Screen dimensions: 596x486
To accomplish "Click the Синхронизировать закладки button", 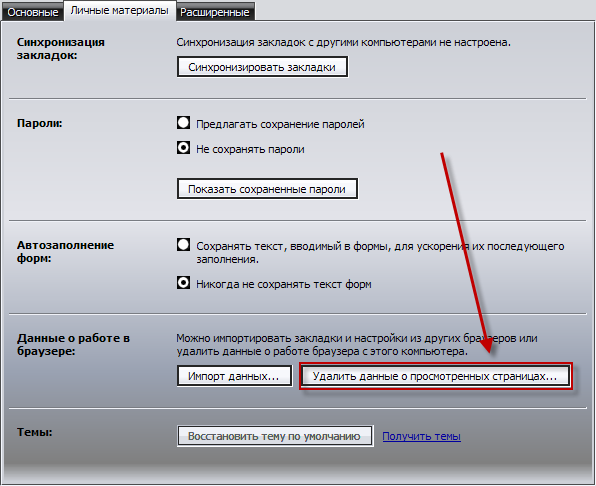I will [x=262, y=67].
